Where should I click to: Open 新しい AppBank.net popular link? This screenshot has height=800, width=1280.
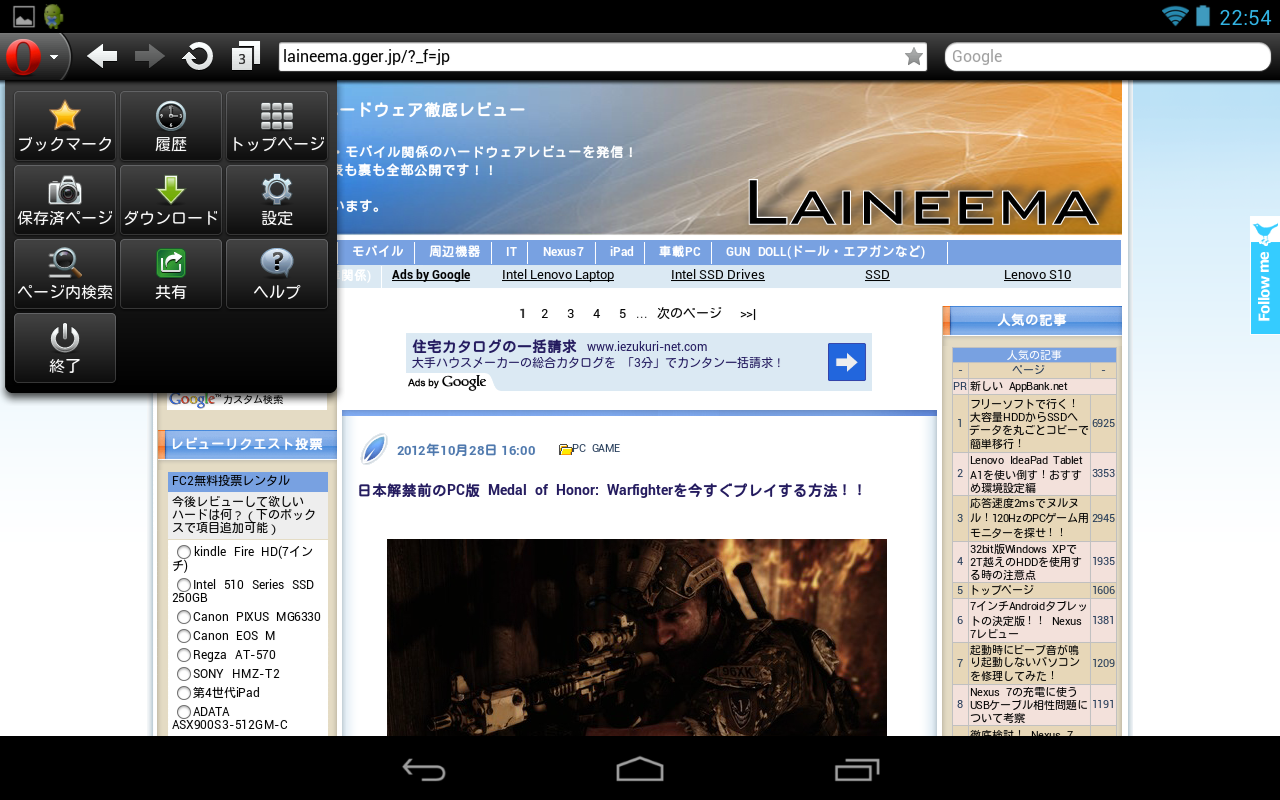click(x=1018, y=386)
